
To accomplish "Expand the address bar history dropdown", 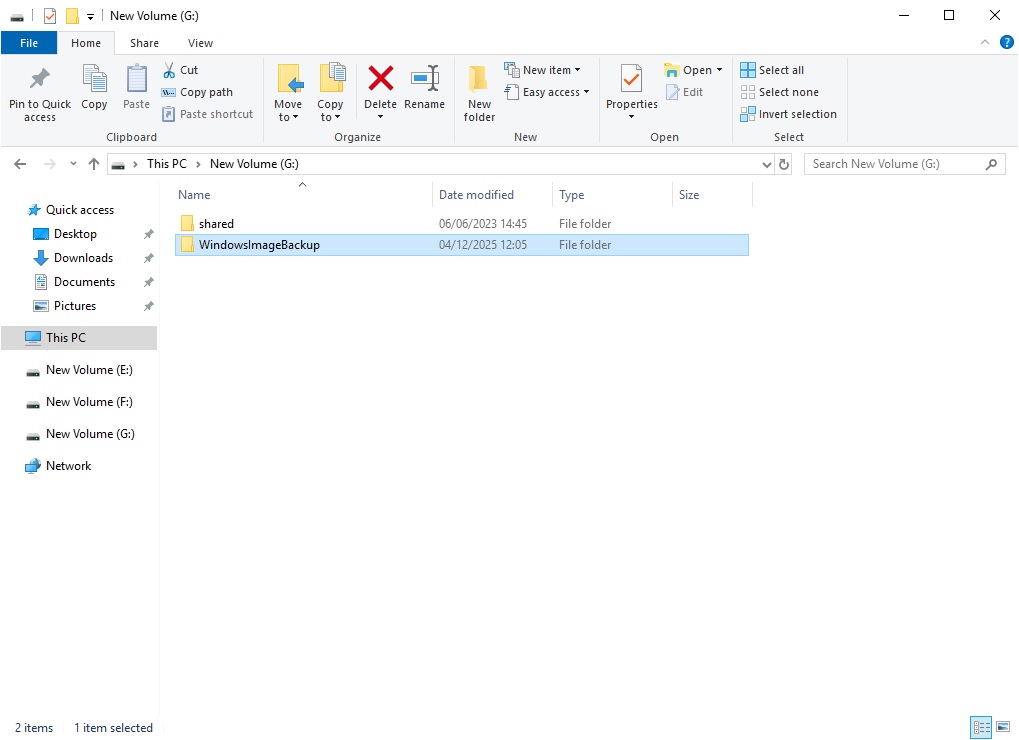I will (x=767, y=164).
